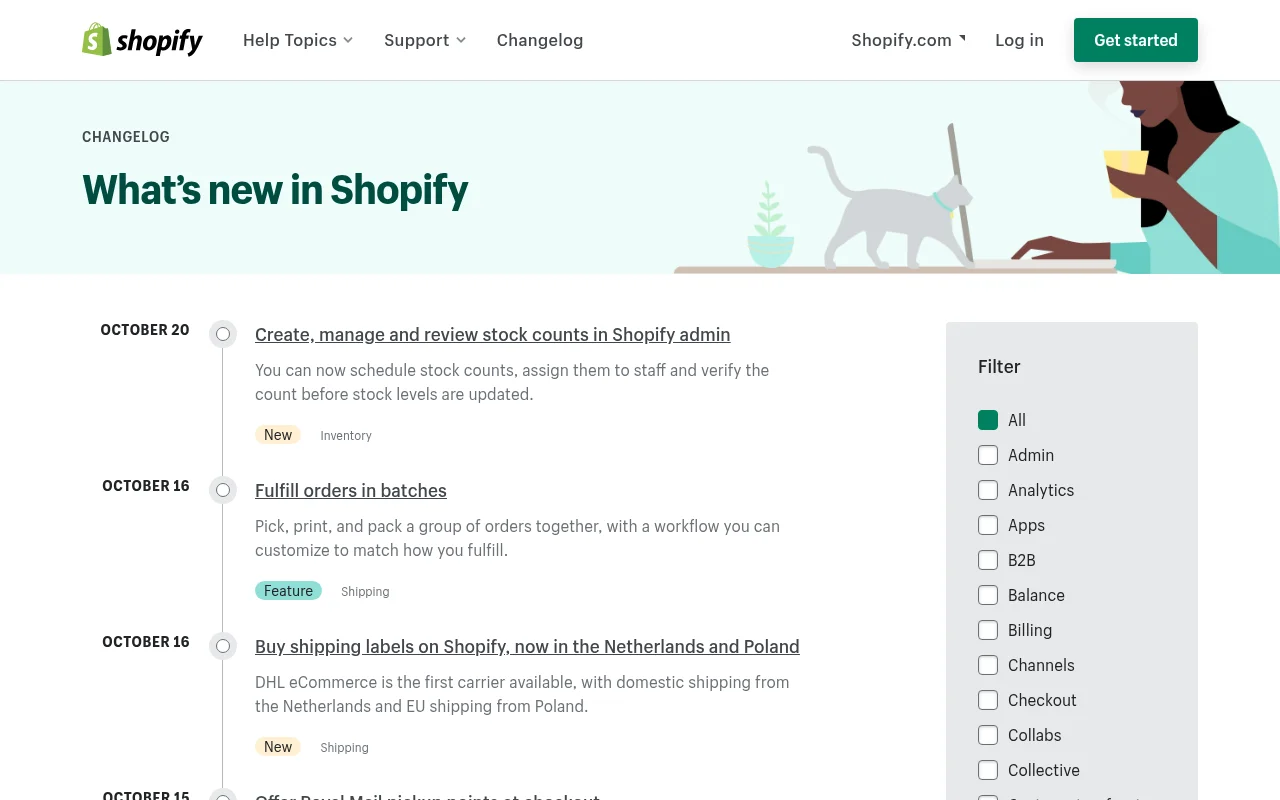Image resolution: width=1280 pixels, height=800 pixels.
Task: Toggle the Collabs filter checkbox
Action: [988, 735]
